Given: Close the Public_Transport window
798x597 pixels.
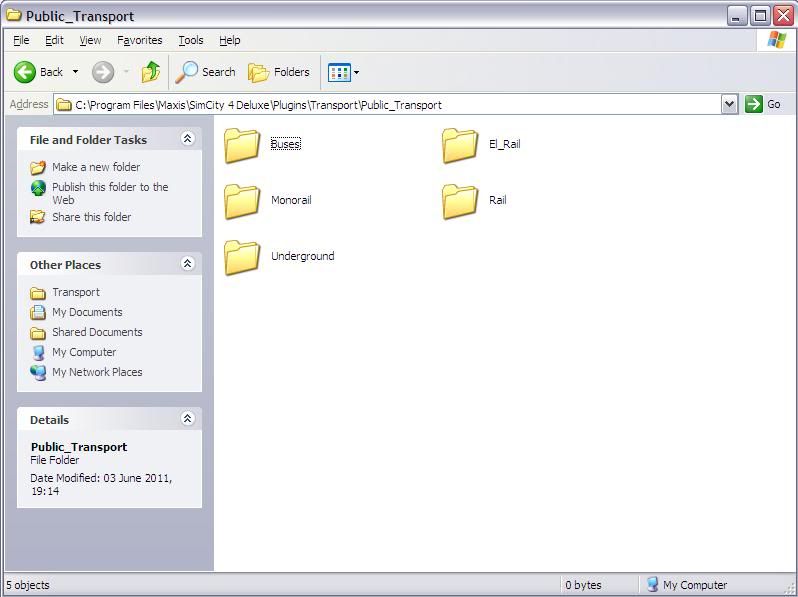Looking at the screenshot, I should [784, 16].
